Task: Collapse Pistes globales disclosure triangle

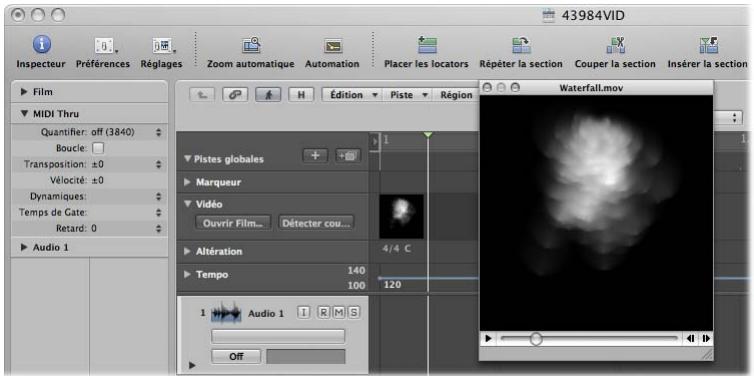Action: point(188,159)
